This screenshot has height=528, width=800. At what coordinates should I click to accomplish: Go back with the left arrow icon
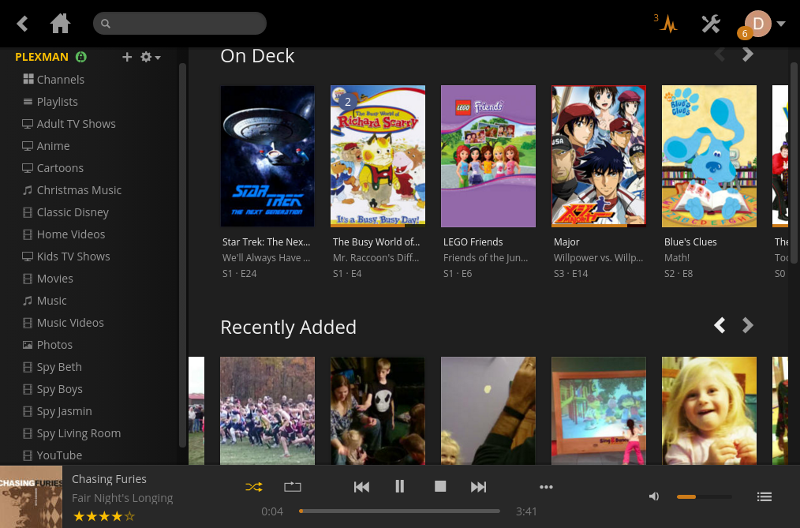pos(22,23)
